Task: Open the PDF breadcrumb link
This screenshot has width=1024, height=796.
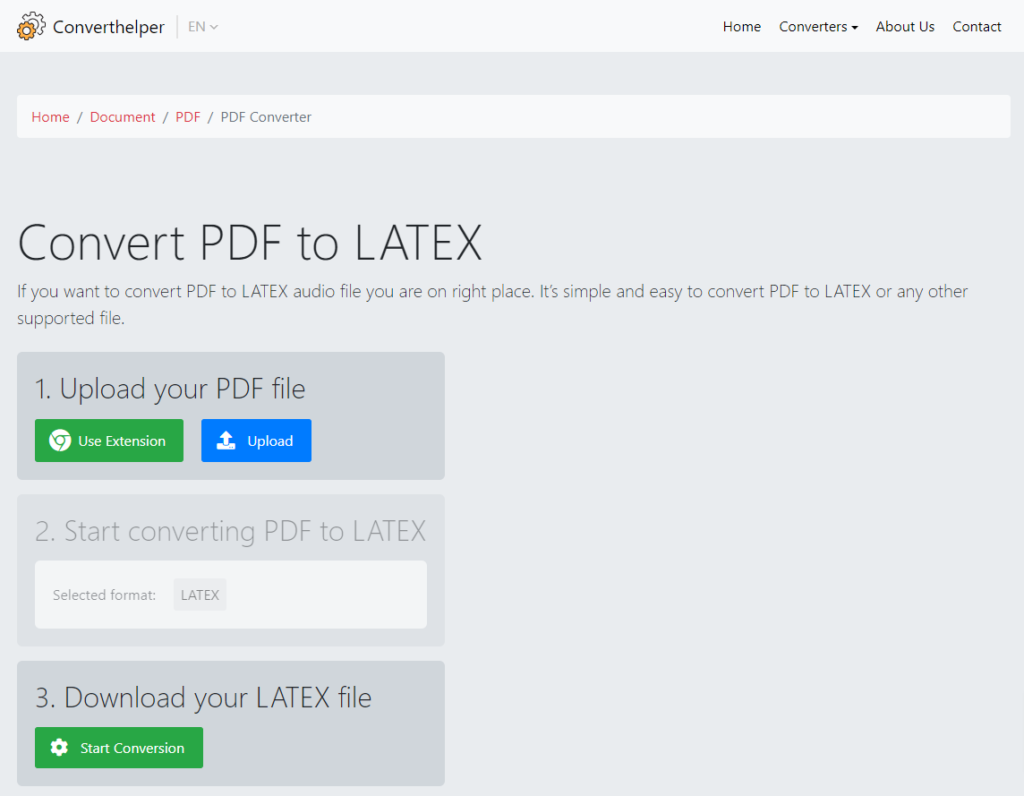Action: click(188, 116)
